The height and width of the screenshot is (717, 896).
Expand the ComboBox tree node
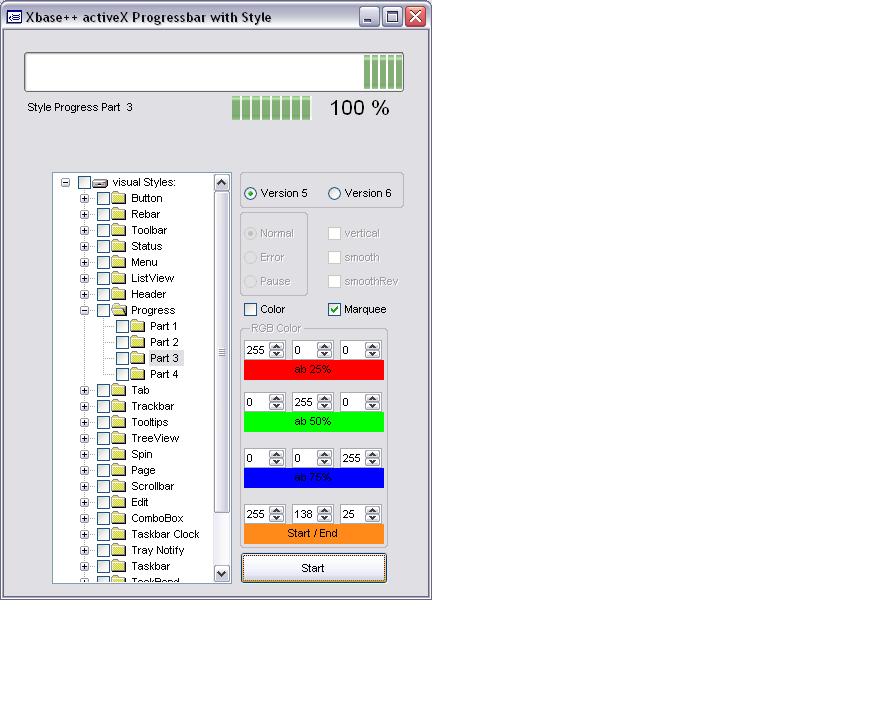tap(85, 518)
